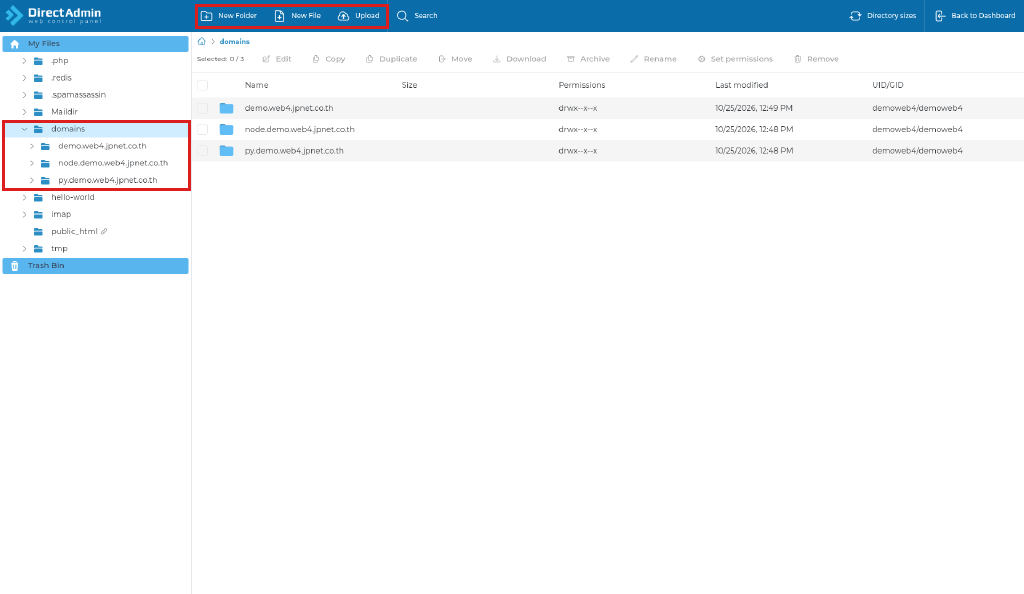Expand the .spamassassin folder chevron
Image resolution: width=1024 pixels, height=594 pixels.
[24, 95]
